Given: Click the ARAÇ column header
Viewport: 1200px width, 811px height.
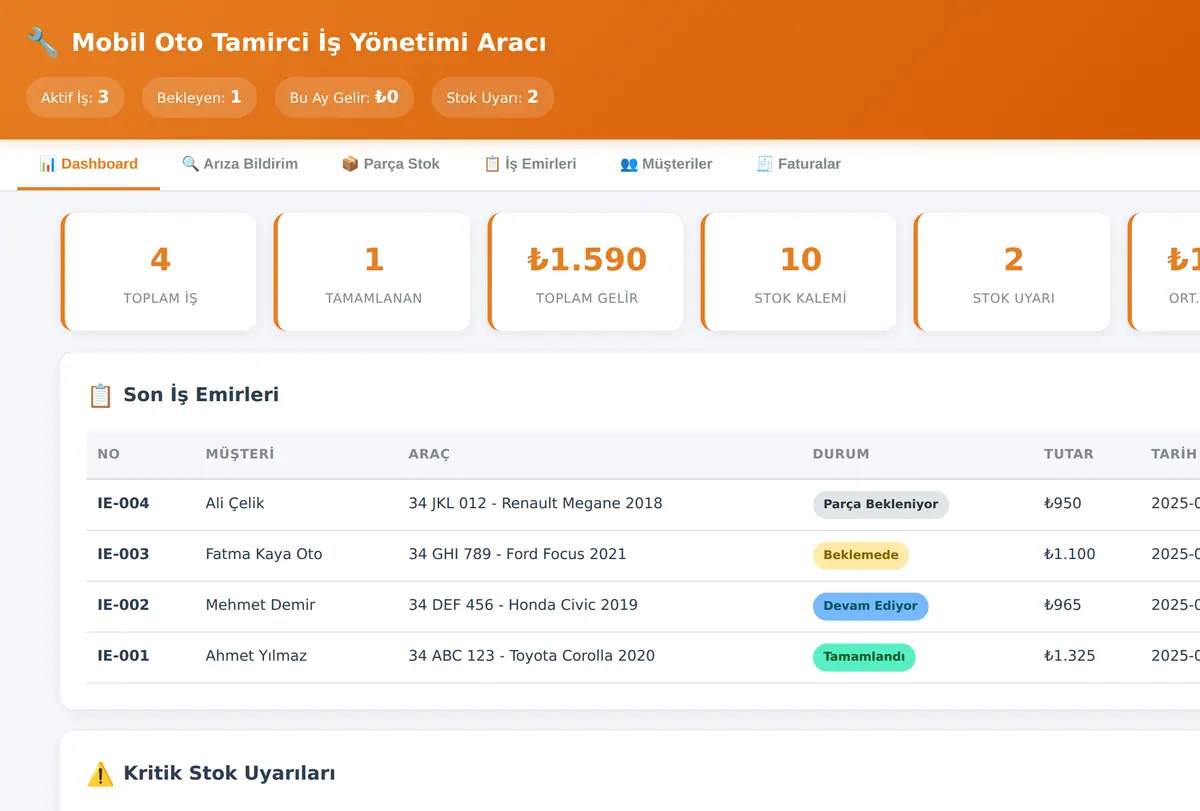Looking at the screenshot, I should (x=429, y=454).
